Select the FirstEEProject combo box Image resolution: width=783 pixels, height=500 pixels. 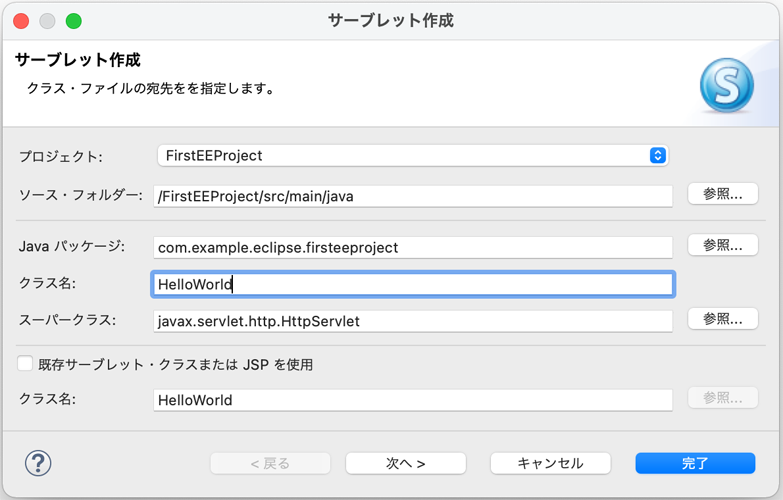[413, 155]
